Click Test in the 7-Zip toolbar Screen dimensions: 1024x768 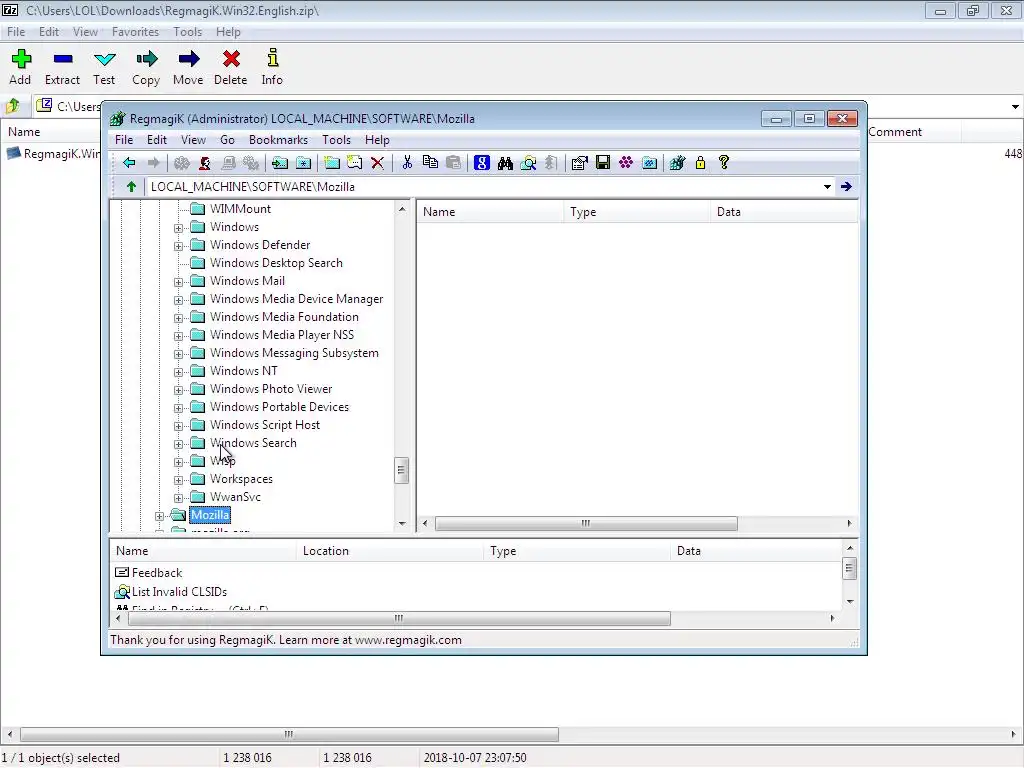pyautogui.click(x=104, y=67)
